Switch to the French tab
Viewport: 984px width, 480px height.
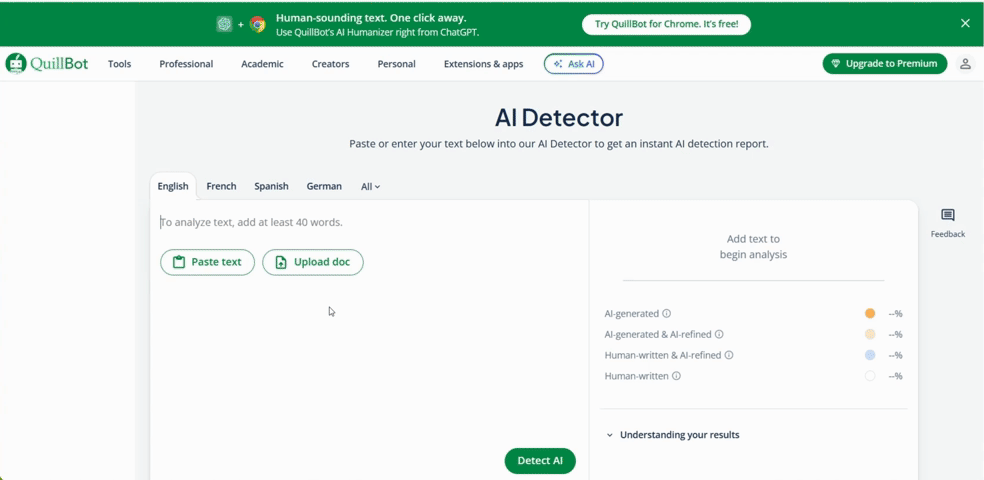click(222, 186)
